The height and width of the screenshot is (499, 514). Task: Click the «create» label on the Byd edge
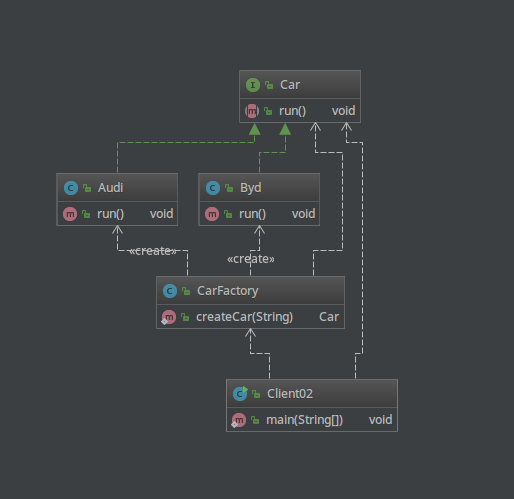[251, 259]
